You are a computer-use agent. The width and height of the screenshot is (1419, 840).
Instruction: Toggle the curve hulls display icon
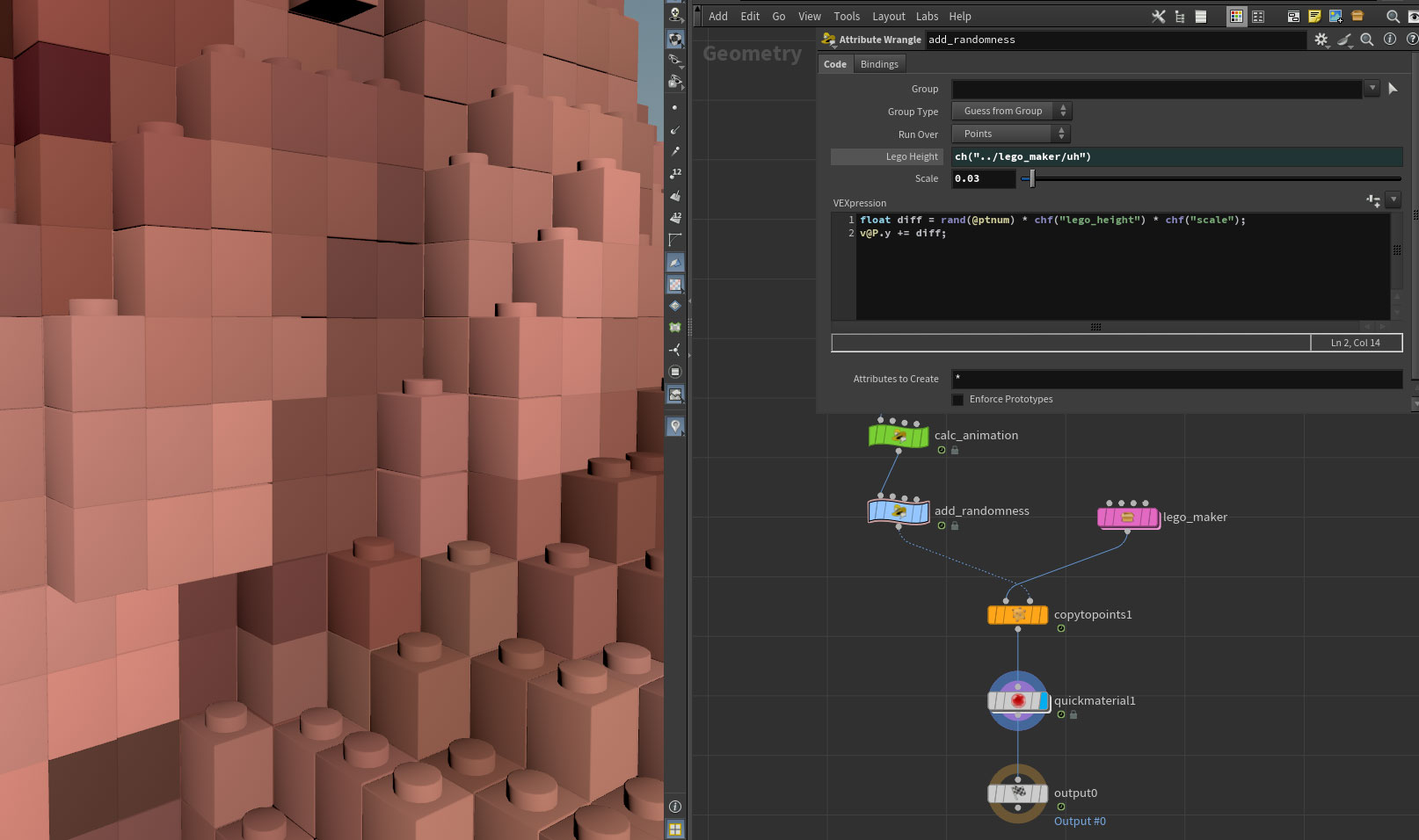tap(675, 240)
